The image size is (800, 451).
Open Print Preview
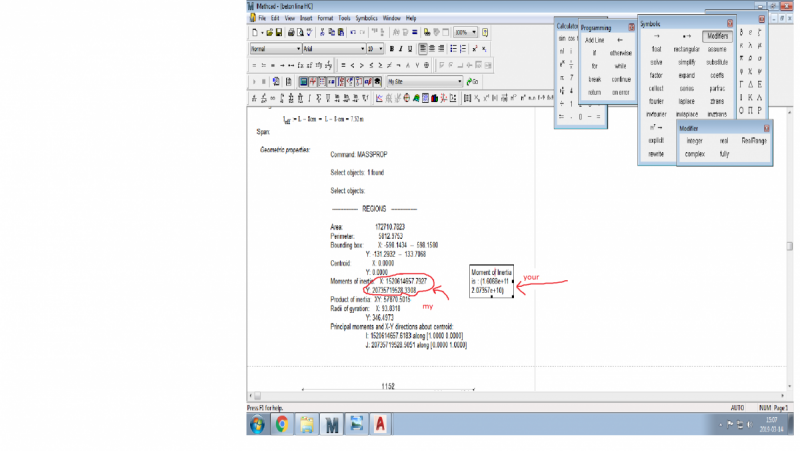300,32
